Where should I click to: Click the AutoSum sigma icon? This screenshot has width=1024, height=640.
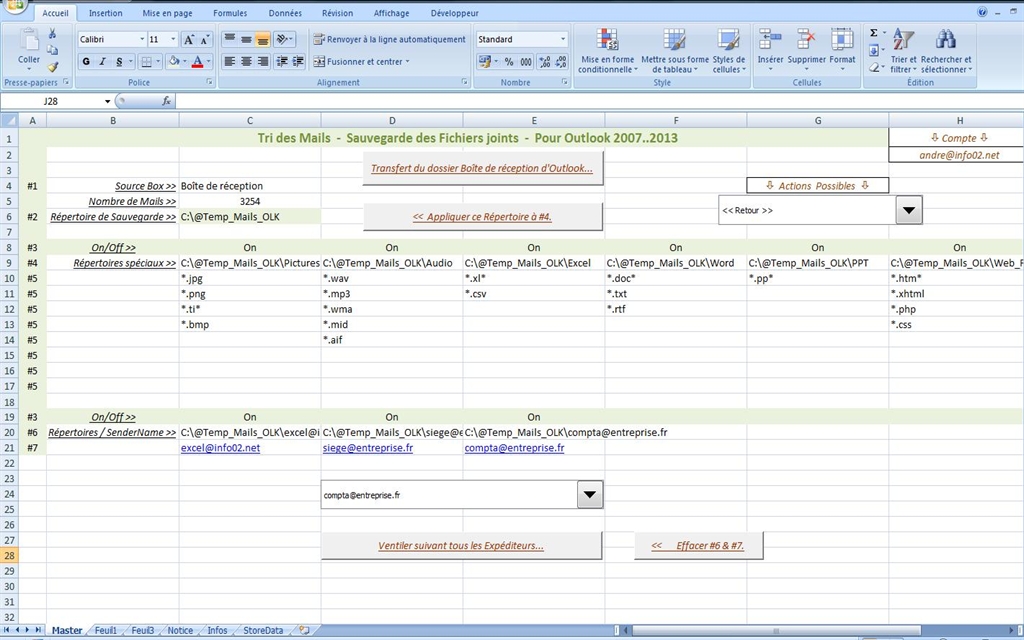(x=873, y=33)
